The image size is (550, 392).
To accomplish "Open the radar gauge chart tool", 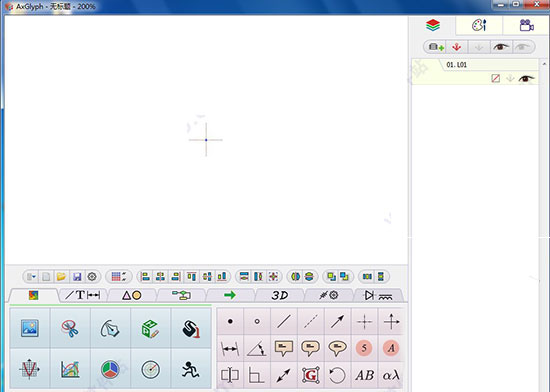I will point(150,369).
